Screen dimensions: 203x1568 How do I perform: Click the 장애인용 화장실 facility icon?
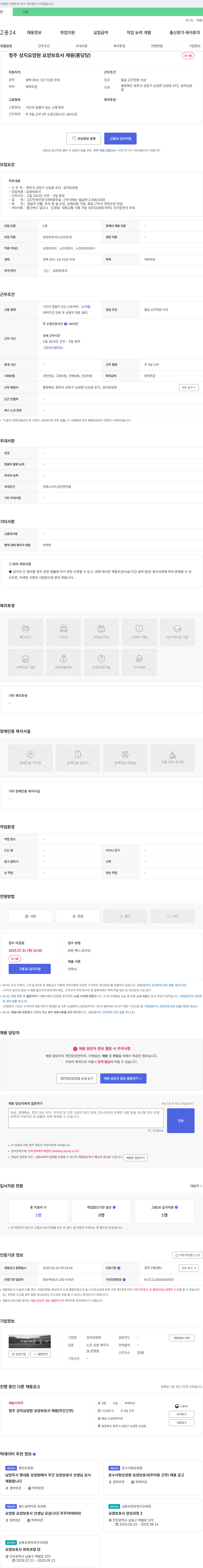(x=125, y=758)
